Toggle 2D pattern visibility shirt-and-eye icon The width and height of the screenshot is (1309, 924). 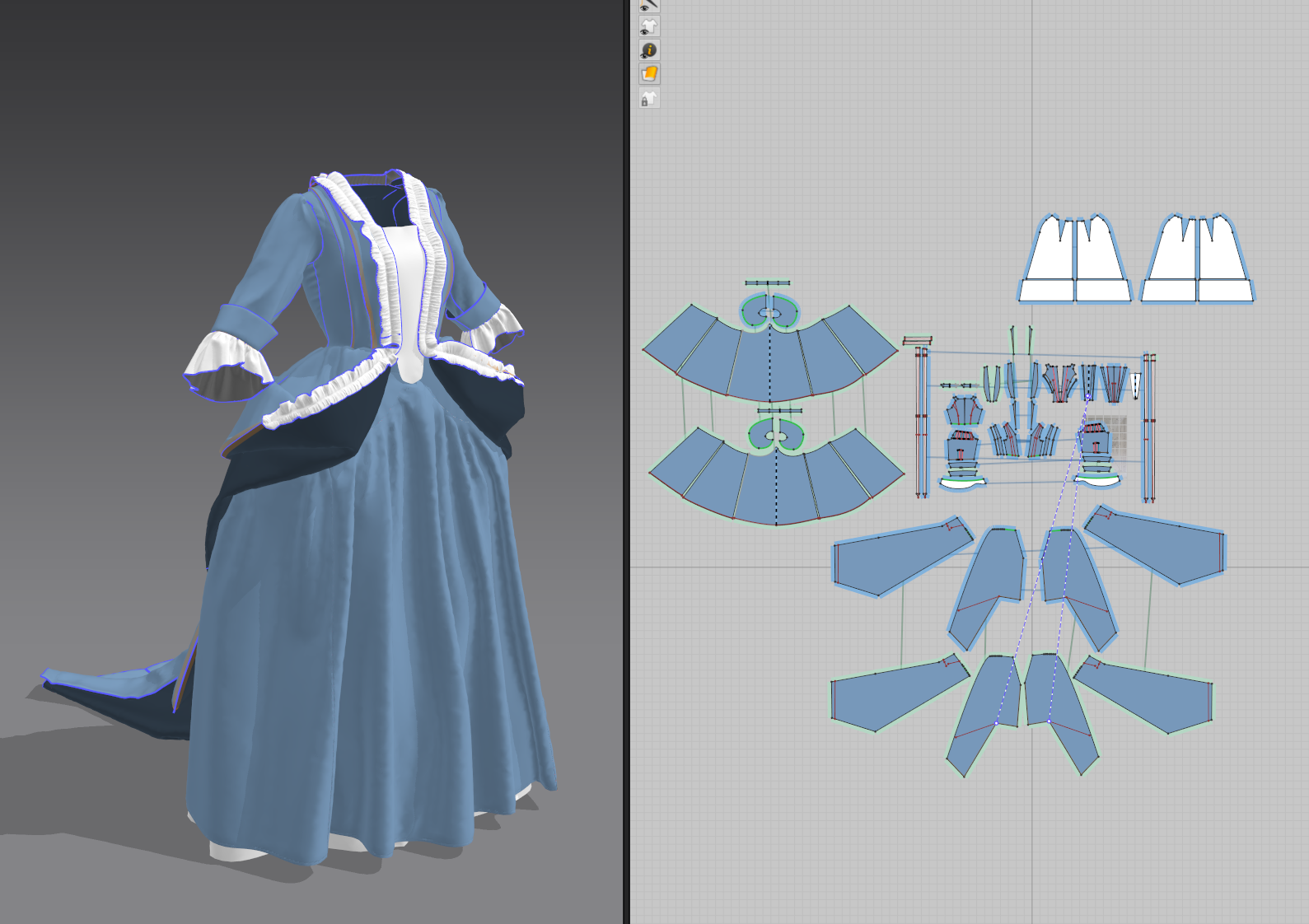coord(649,27)
